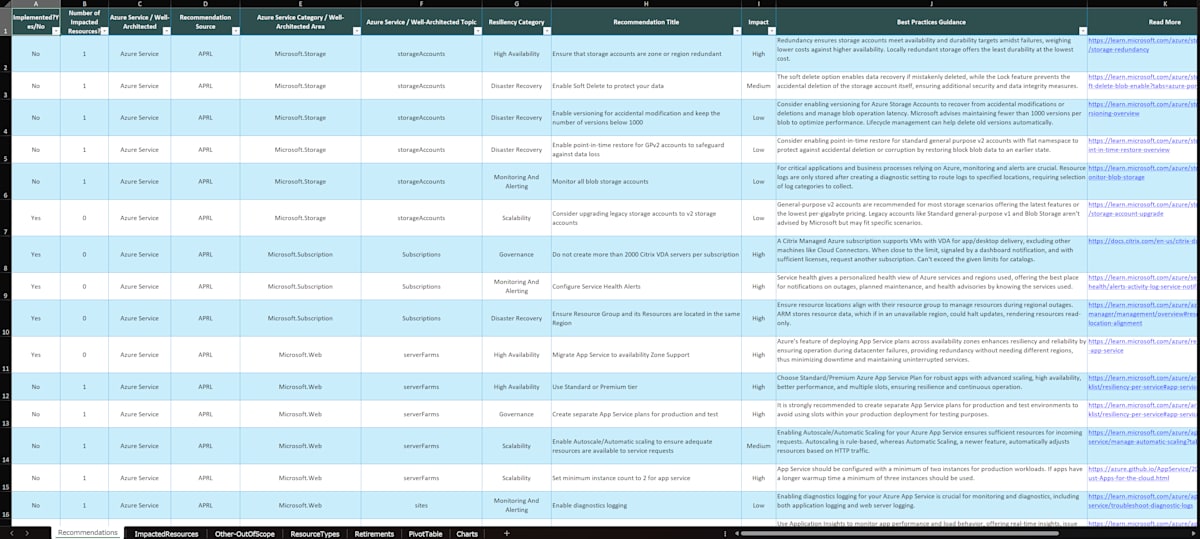Switch to the Charts sheet tab

[x=467, y=533]
